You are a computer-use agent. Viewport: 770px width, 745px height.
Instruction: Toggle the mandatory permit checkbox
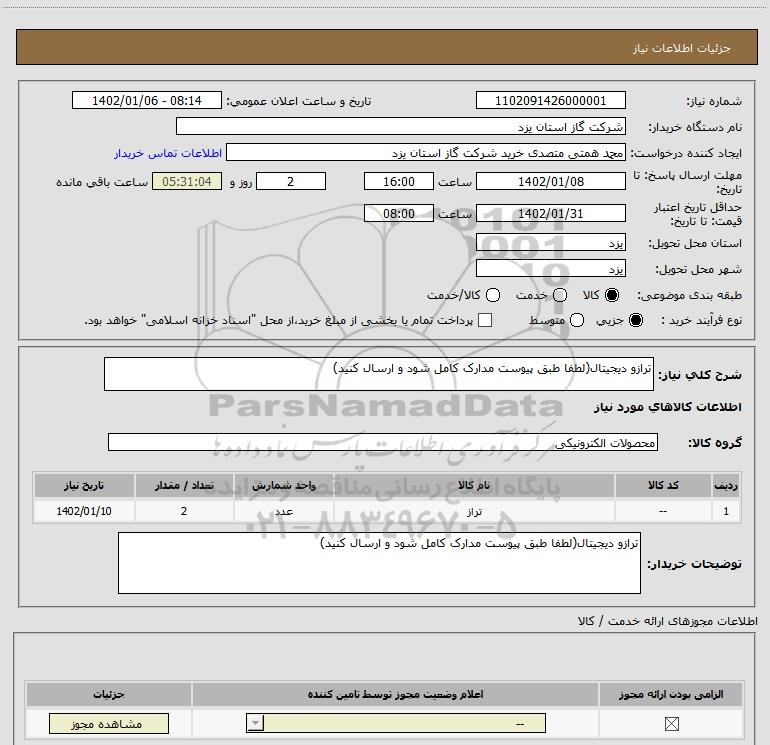671,723
